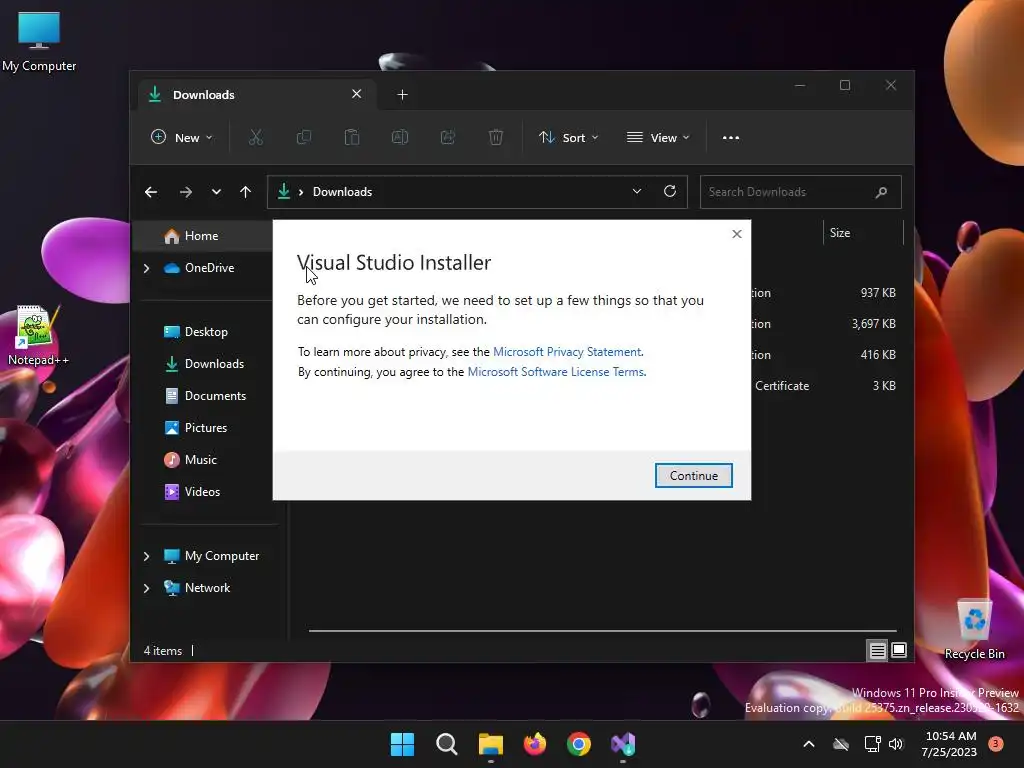Click the Copy icon in Explorer toolbar

[x=304, y=138]
